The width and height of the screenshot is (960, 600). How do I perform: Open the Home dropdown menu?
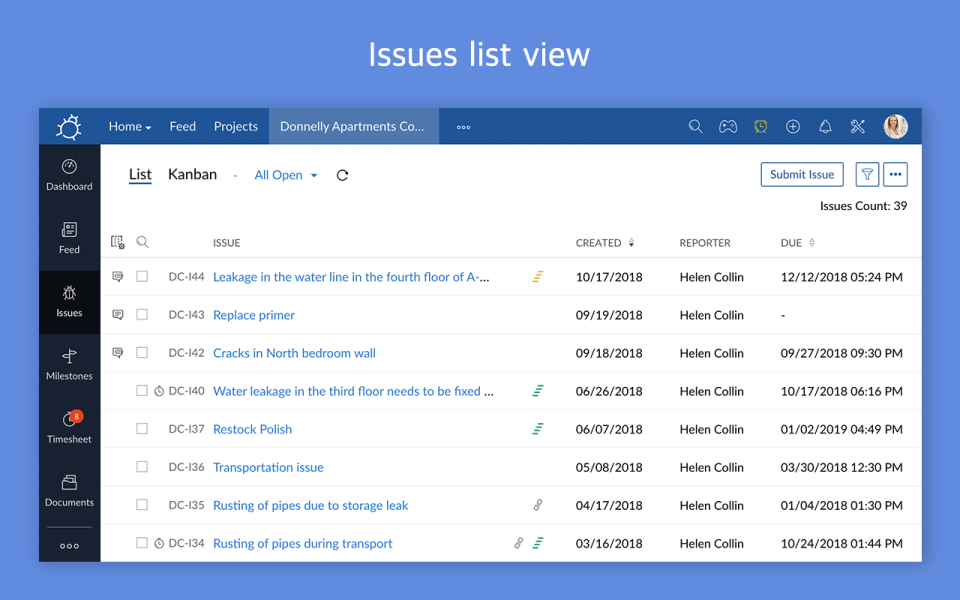(x=129, y=126)
